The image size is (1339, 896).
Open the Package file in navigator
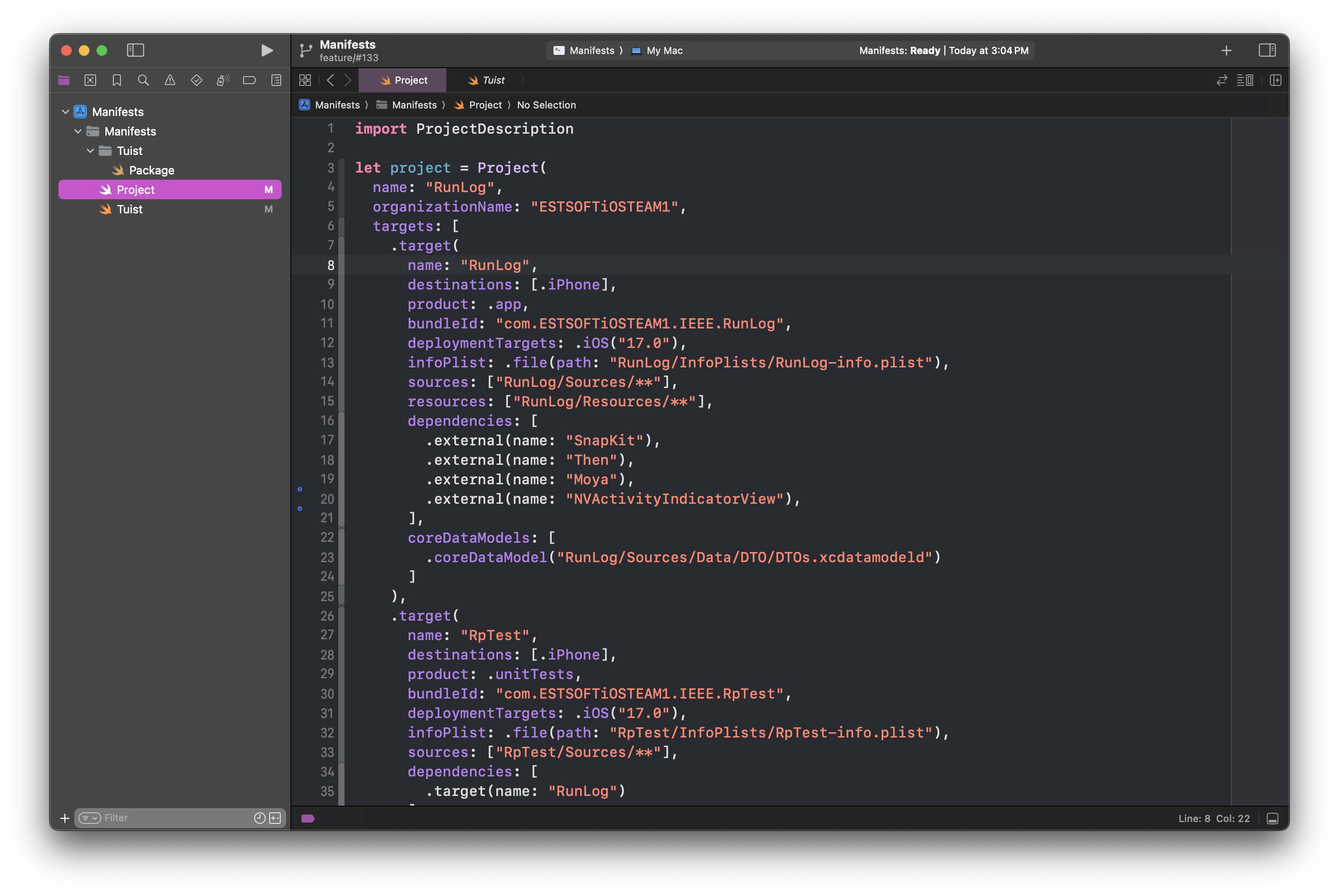pos(151,170)
